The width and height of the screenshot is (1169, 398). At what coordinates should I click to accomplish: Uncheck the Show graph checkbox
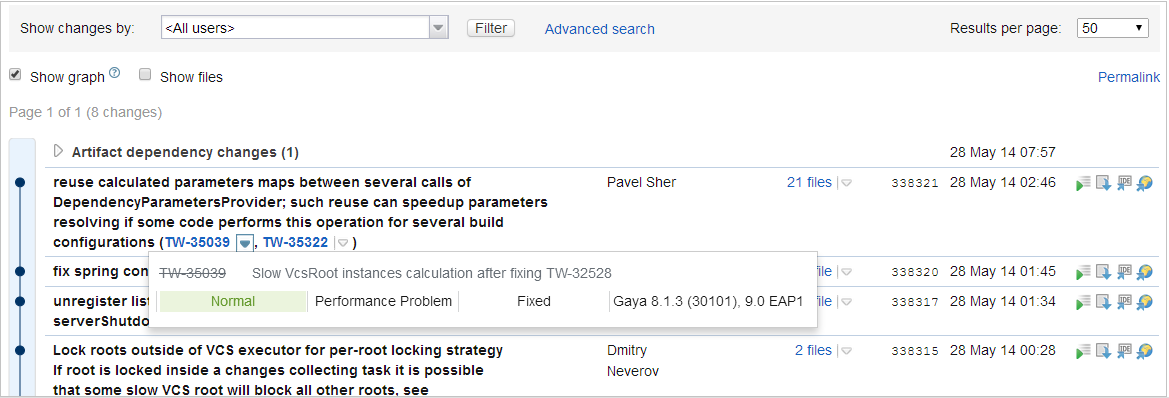[15, 75]
